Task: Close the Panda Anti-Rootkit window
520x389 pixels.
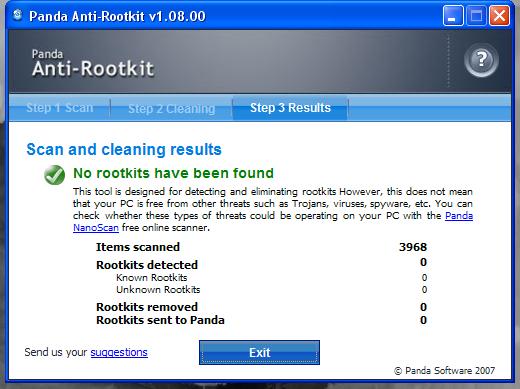Action: pos(499,15)
